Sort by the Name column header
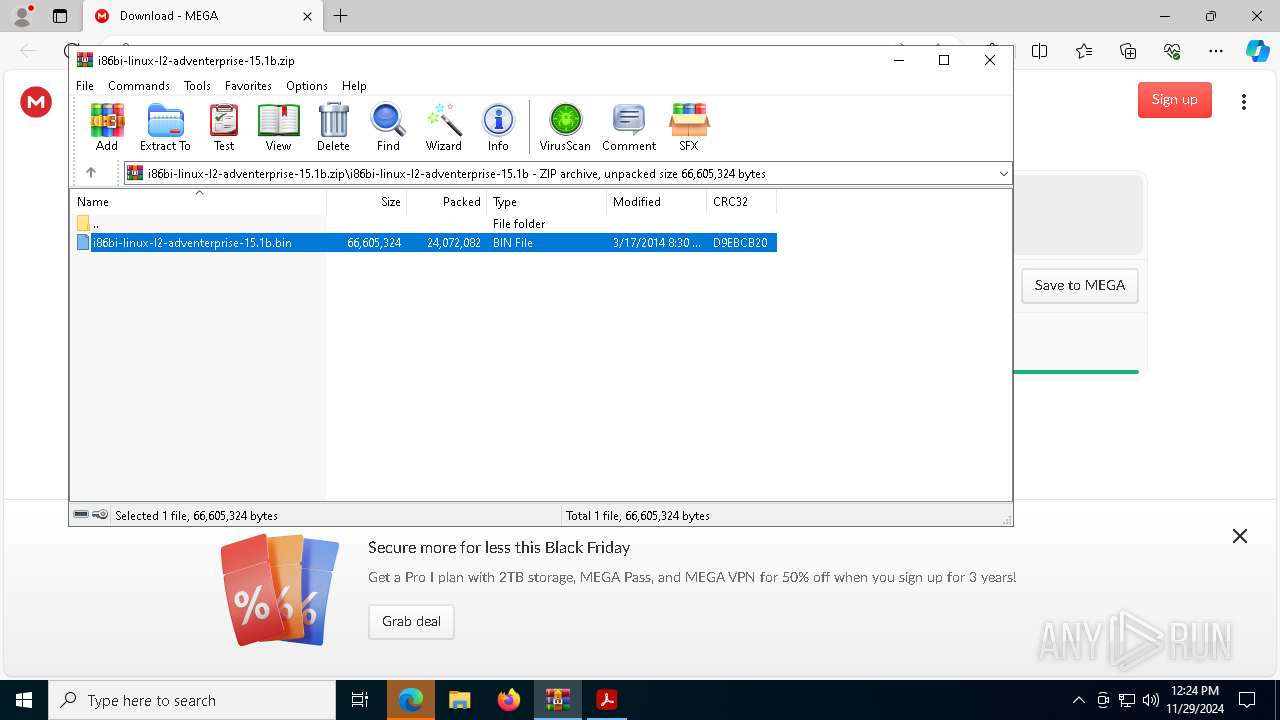This screenshot has width=1280, height=720. (x=198, y=202)
